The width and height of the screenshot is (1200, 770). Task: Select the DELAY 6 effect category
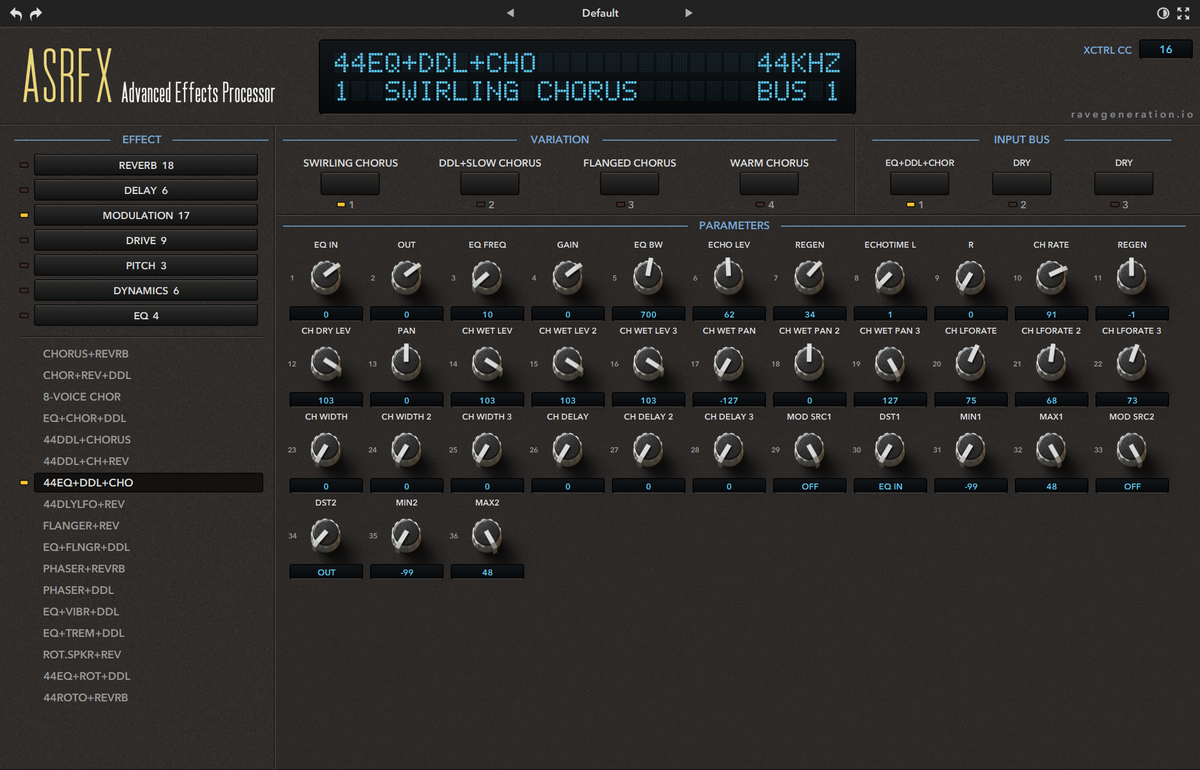pyautogui.click(x=146, y=190)
